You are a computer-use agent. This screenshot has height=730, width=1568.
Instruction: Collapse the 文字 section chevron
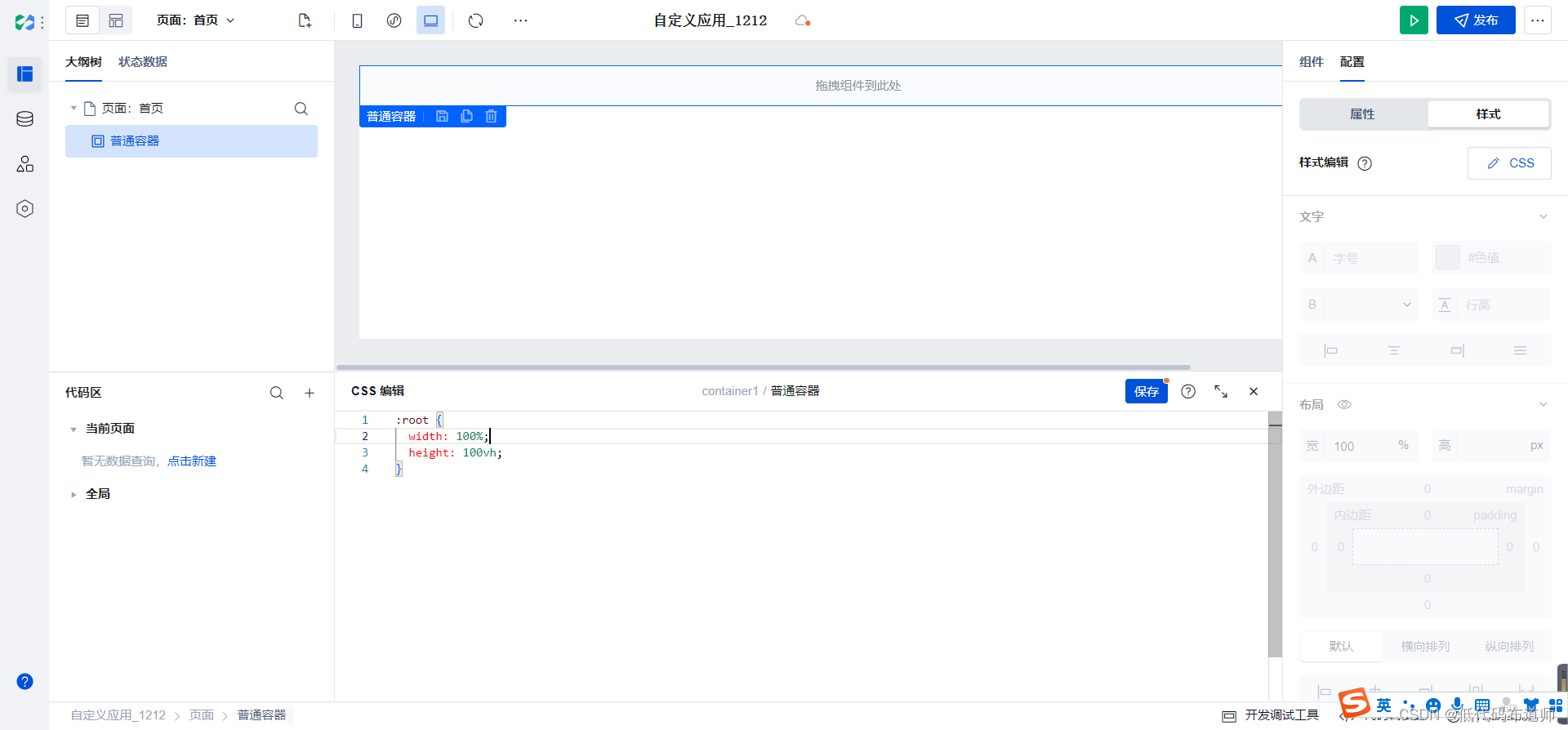point(1543,216)
